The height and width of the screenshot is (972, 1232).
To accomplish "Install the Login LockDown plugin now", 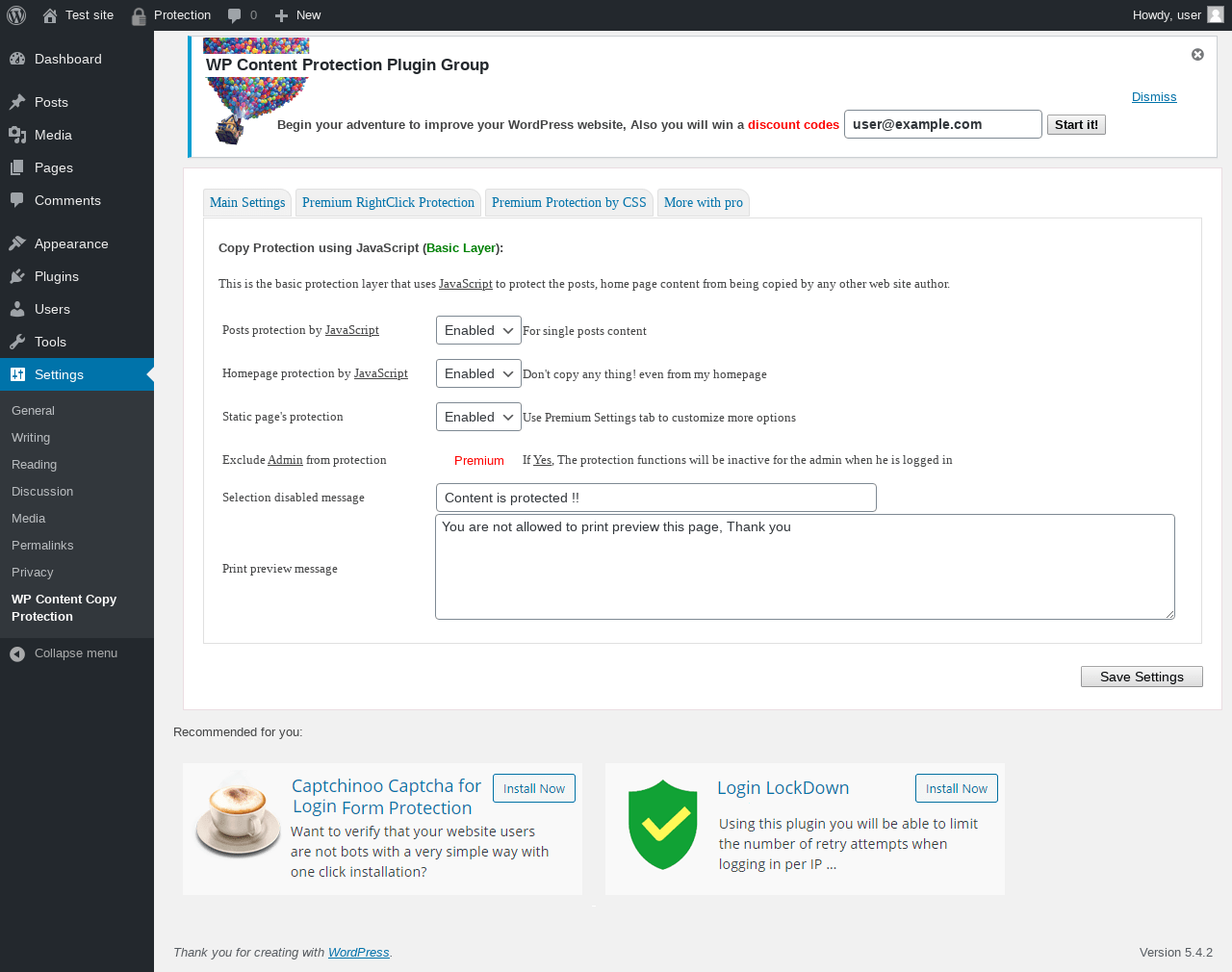I will [957, 788].
